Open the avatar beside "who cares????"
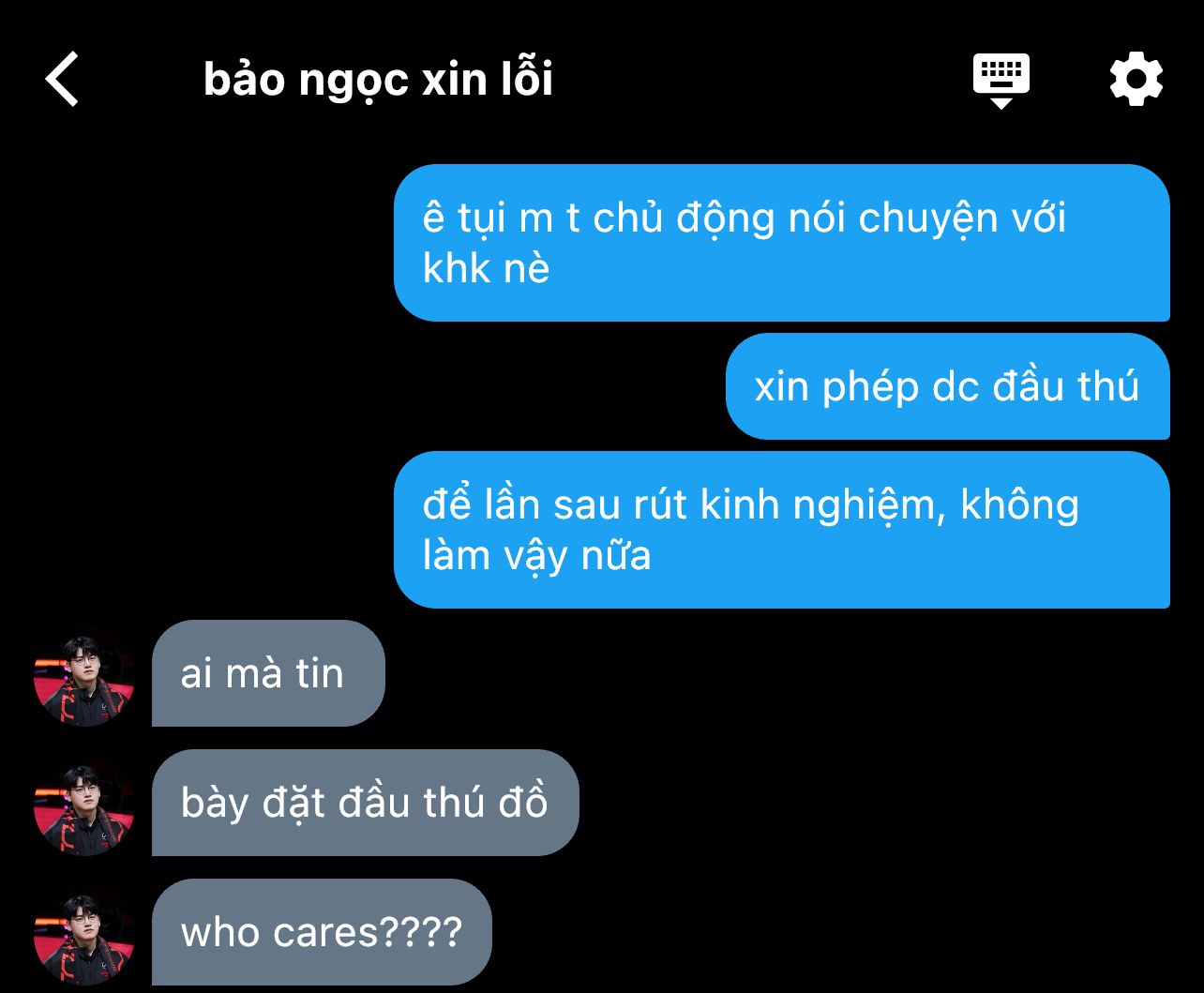The height and width of the screenshot is (993, 1204). pyautogui.click(x=84, y=935)
